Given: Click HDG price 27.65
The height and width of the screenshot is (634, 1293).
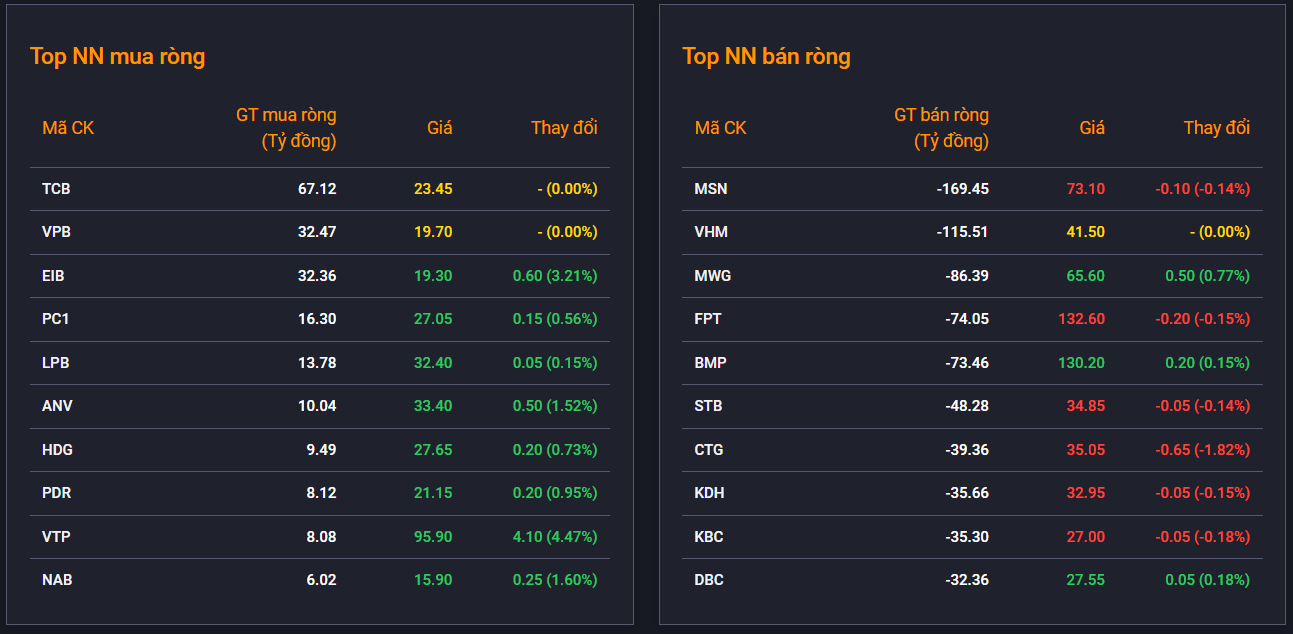Looking at the screenshot, I should tap(433, 450).
